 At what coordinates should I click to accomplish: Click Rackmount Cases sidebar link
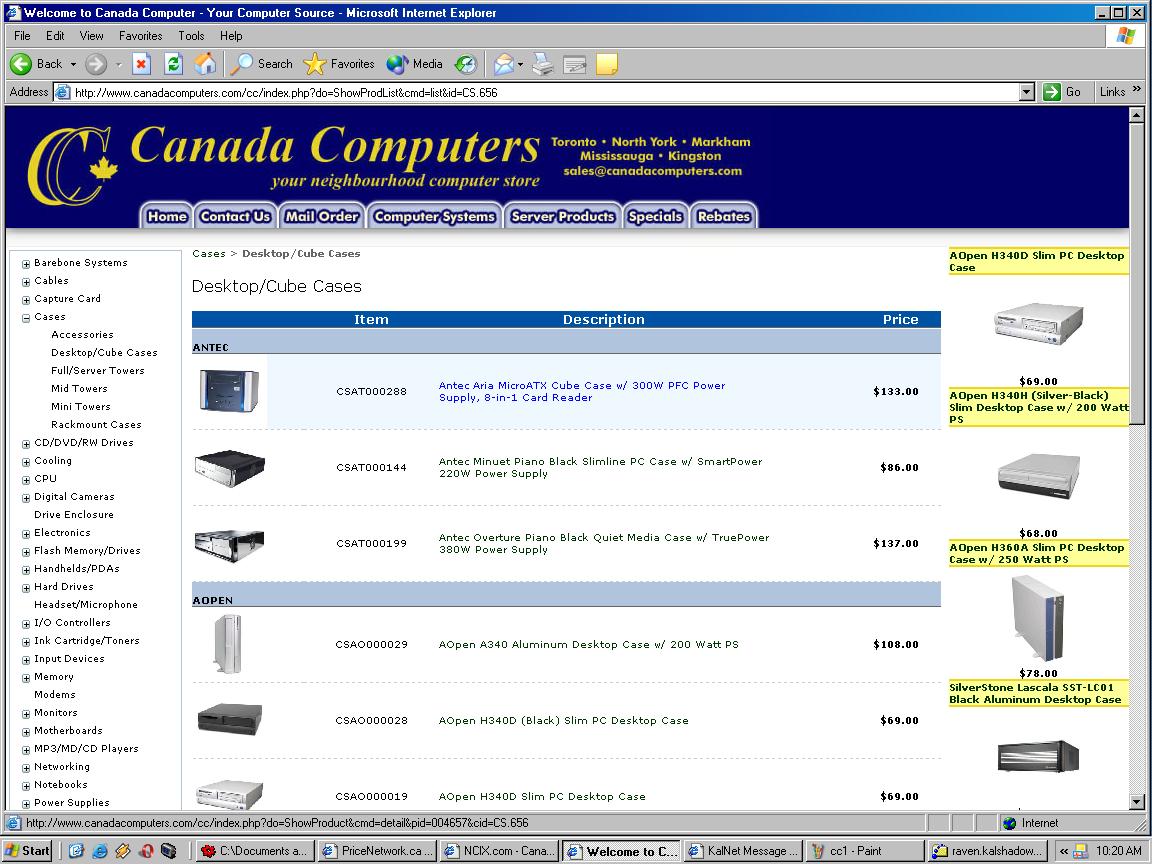[x=96, y=425]
